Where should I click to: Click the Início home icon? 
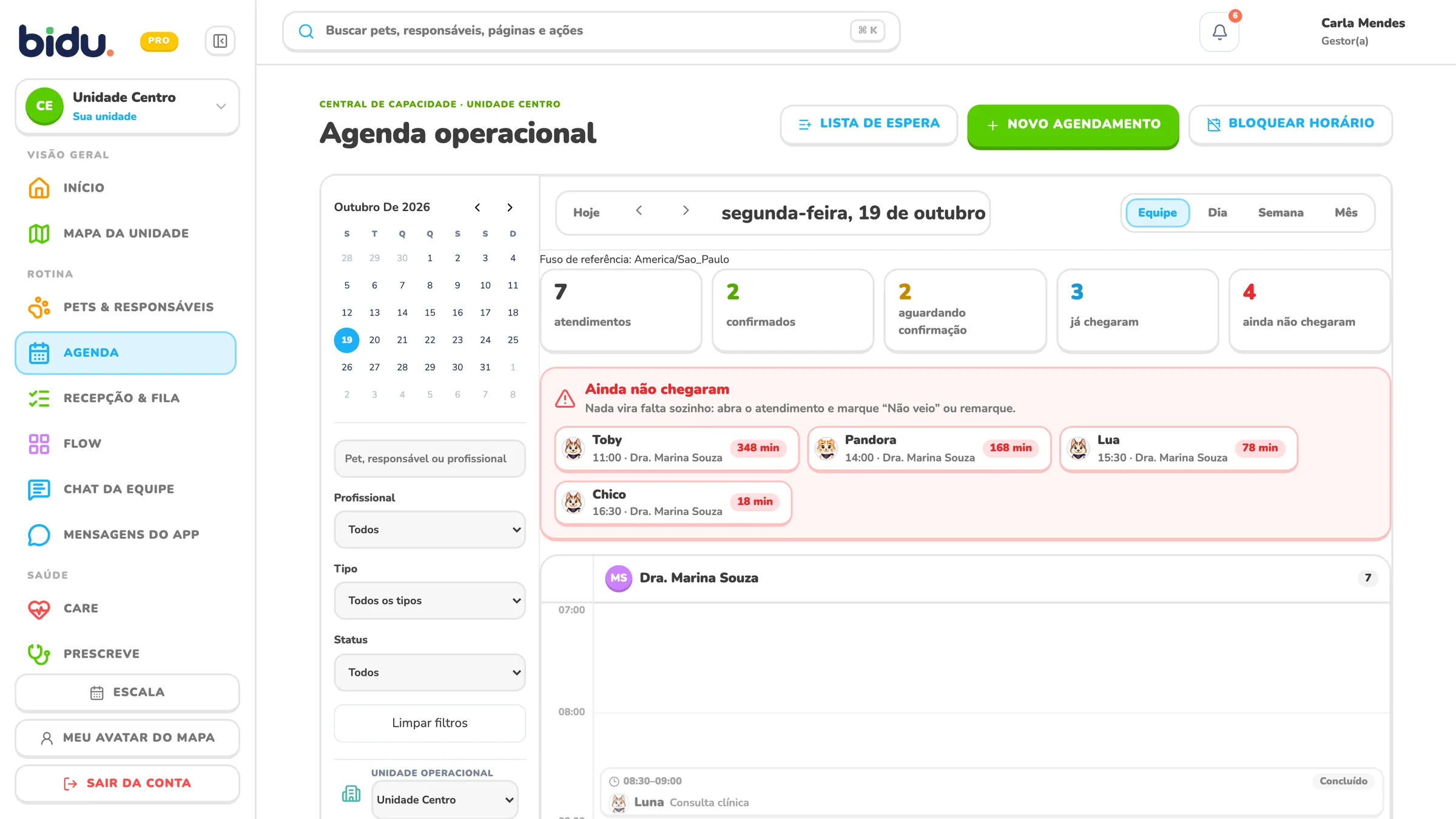point(39,188)
